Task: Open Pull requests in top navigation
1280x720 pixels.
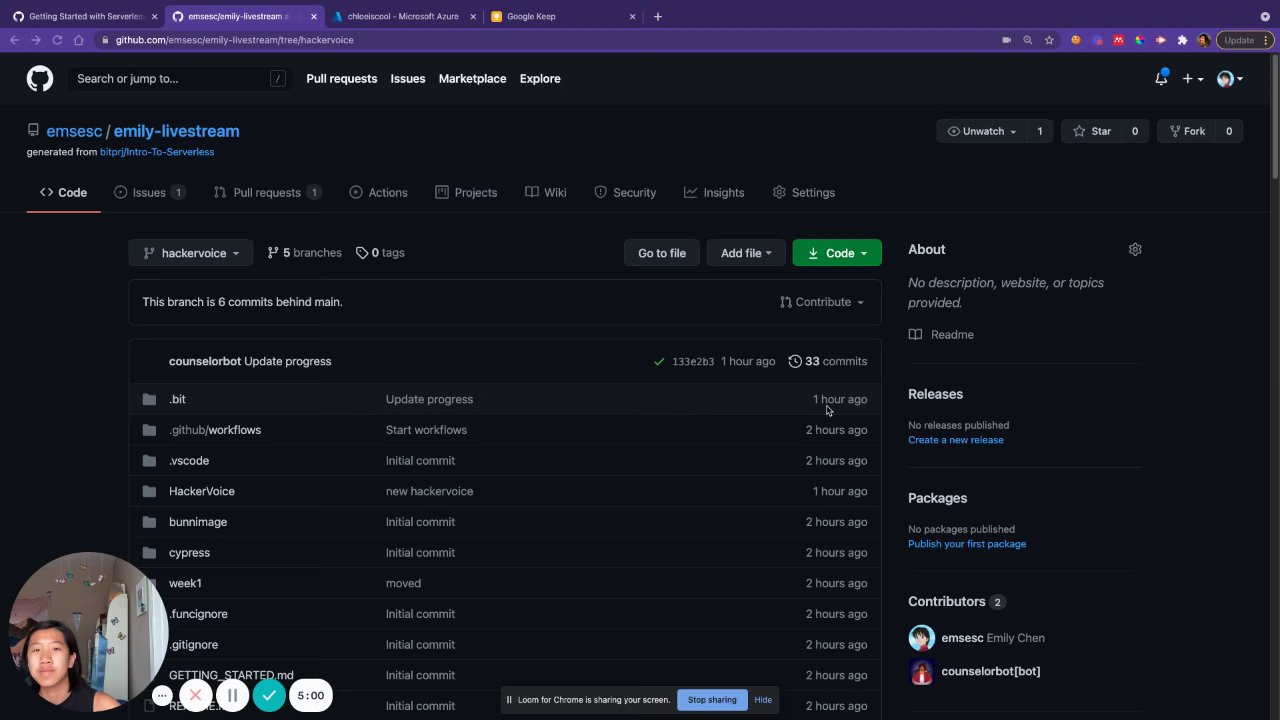Action: 341,79
